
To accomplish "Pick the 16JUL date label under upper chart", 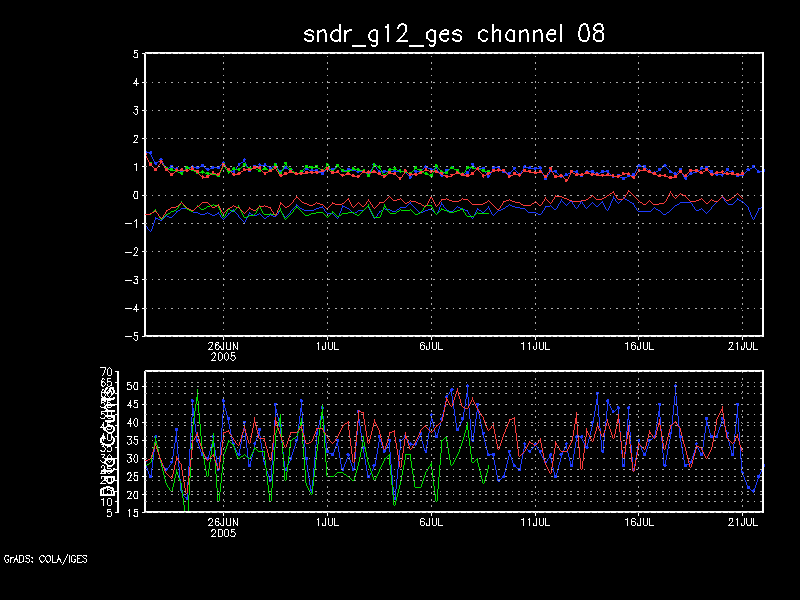I will coord(639,345).
